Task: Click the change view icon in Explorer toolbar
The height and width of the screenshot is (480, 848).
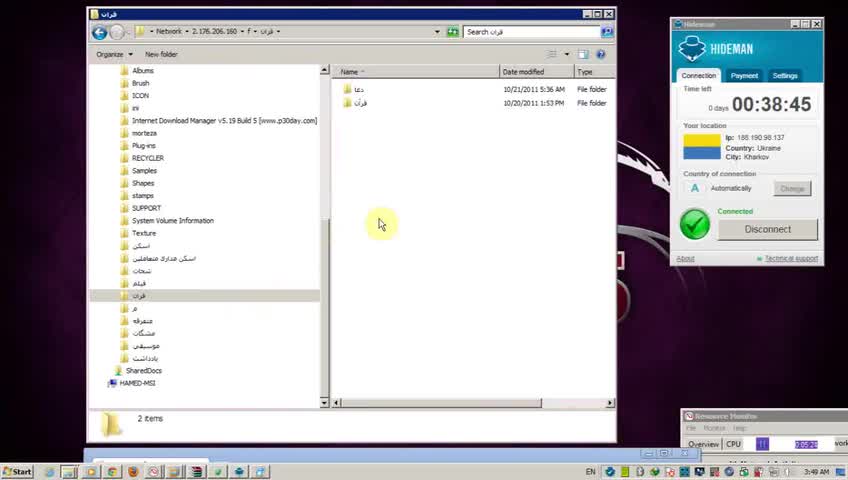Action: coord(552,54)
